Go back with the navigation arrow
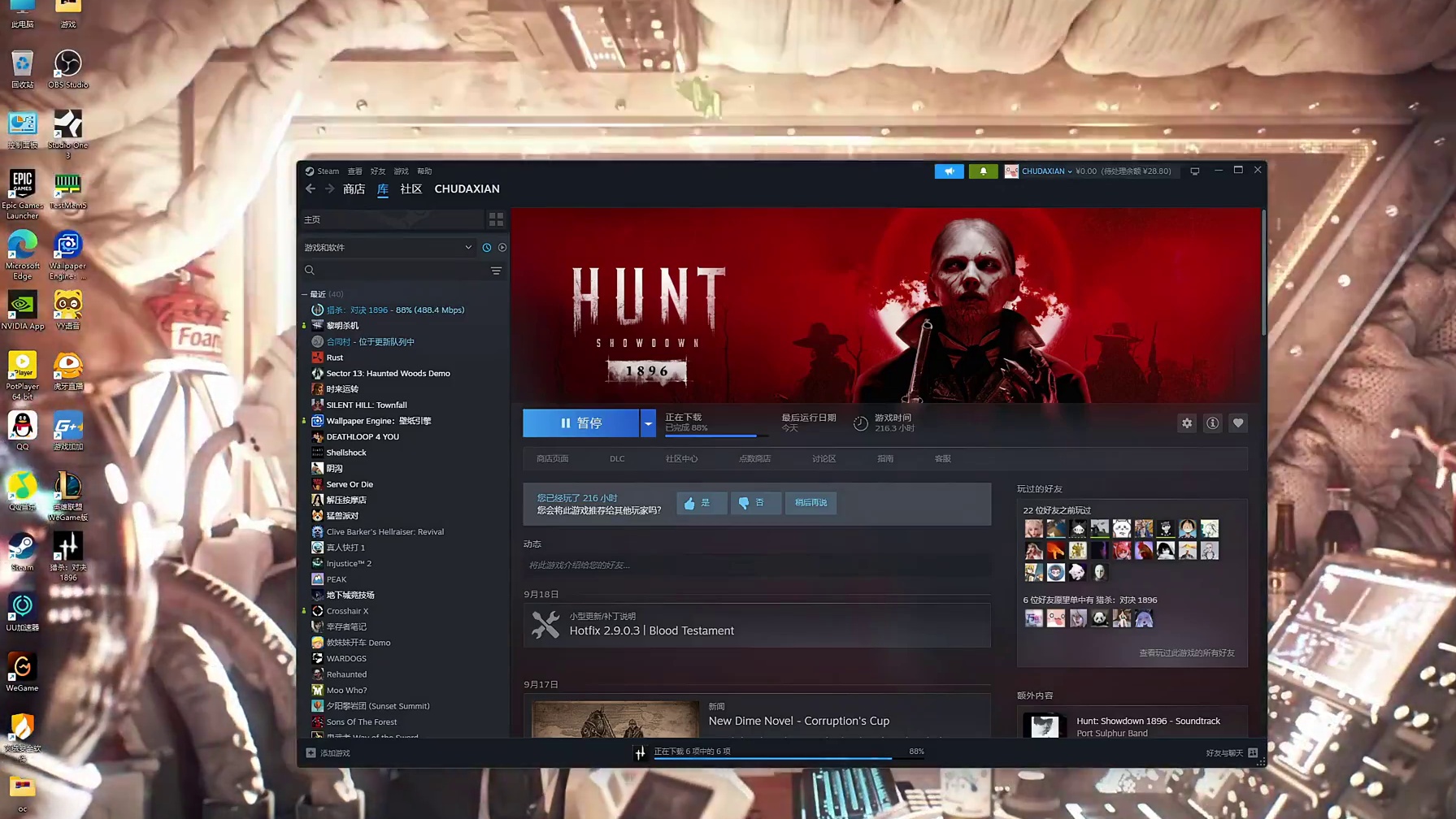The image size is (1456, 819). [311, 188]
